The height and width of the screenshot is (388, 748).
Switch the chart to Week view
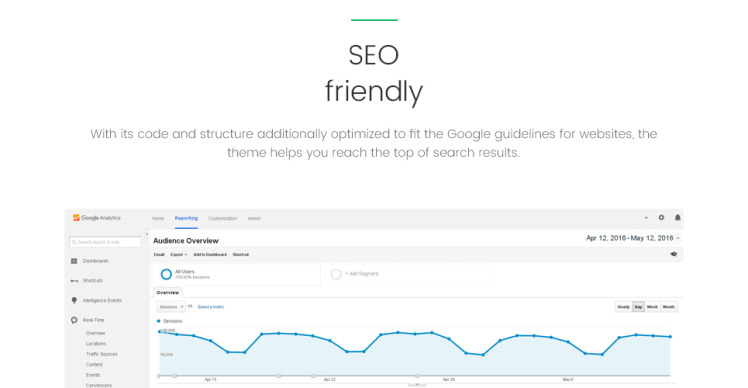coord(652,307)
